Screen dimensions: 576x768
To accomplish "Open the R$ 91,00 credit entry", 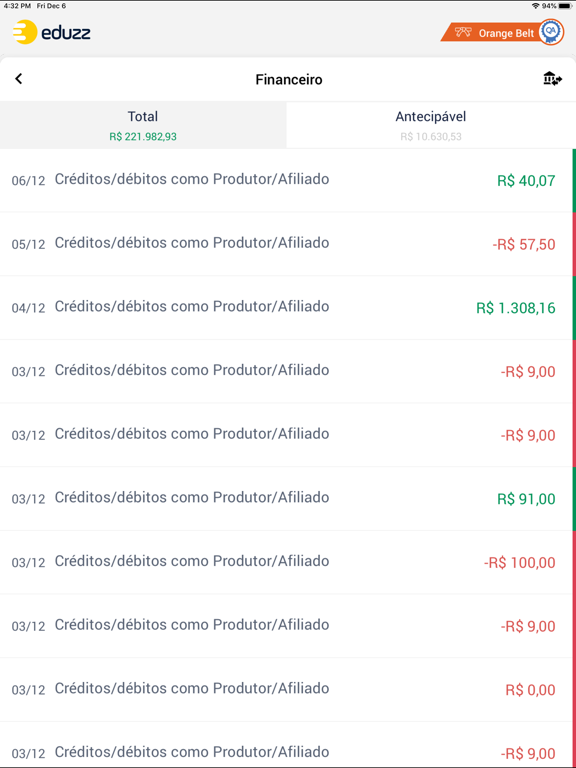I will tap(286, 499).
